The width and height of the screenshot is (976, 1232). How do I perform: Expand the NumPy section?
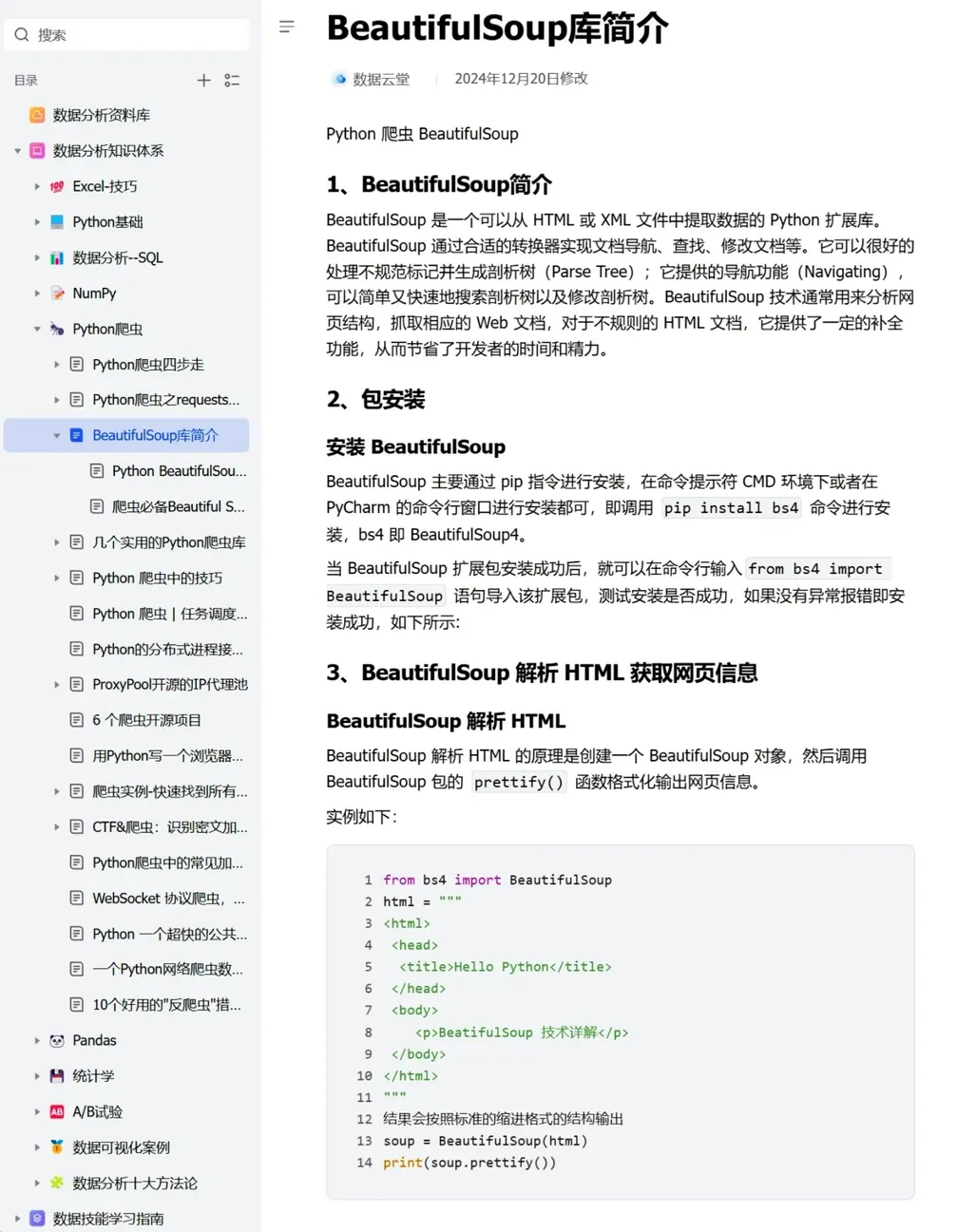coord(37,294)
